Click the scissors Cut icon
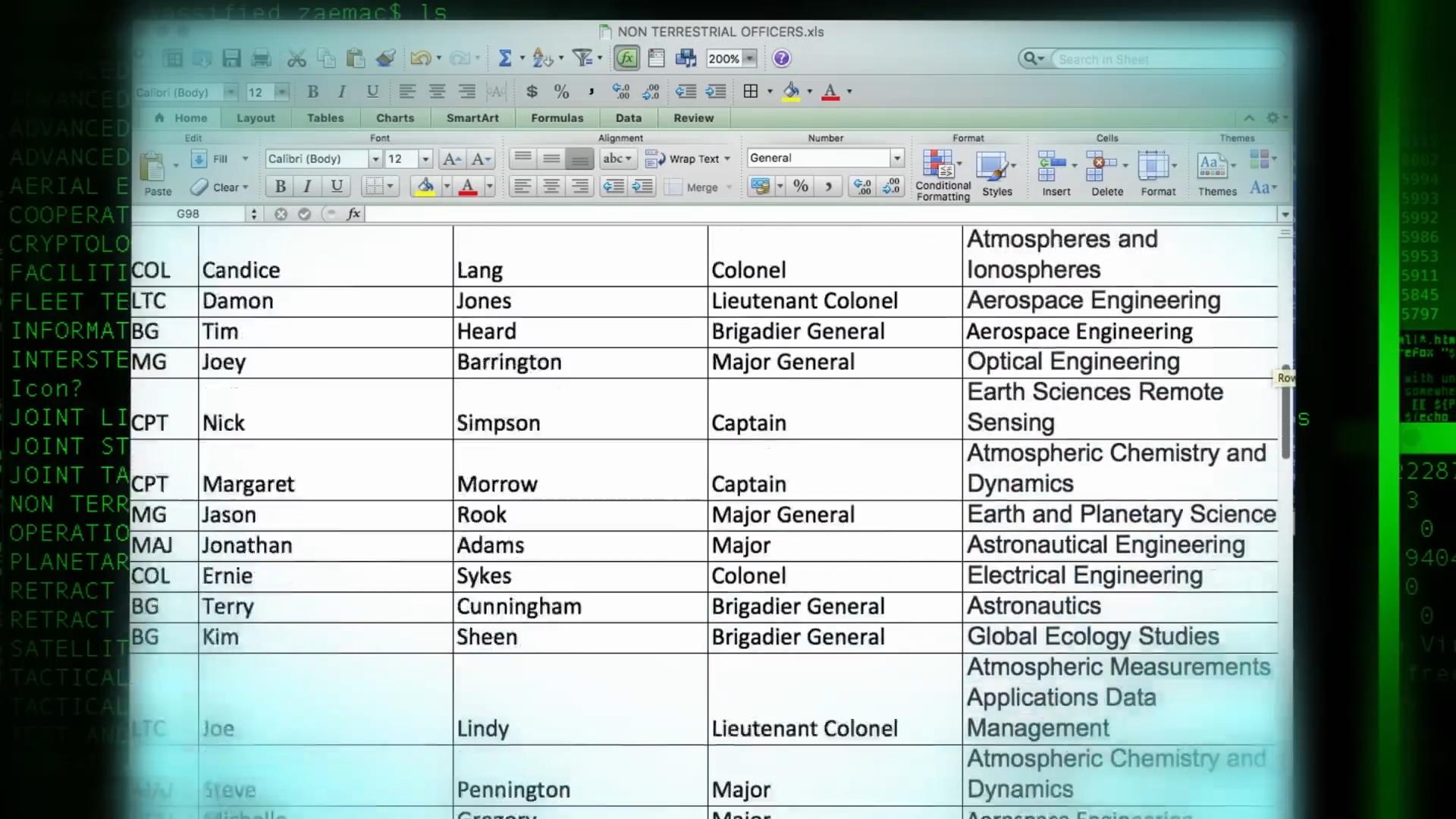This screenshot has height=819, width=1456. pos(297,58)
